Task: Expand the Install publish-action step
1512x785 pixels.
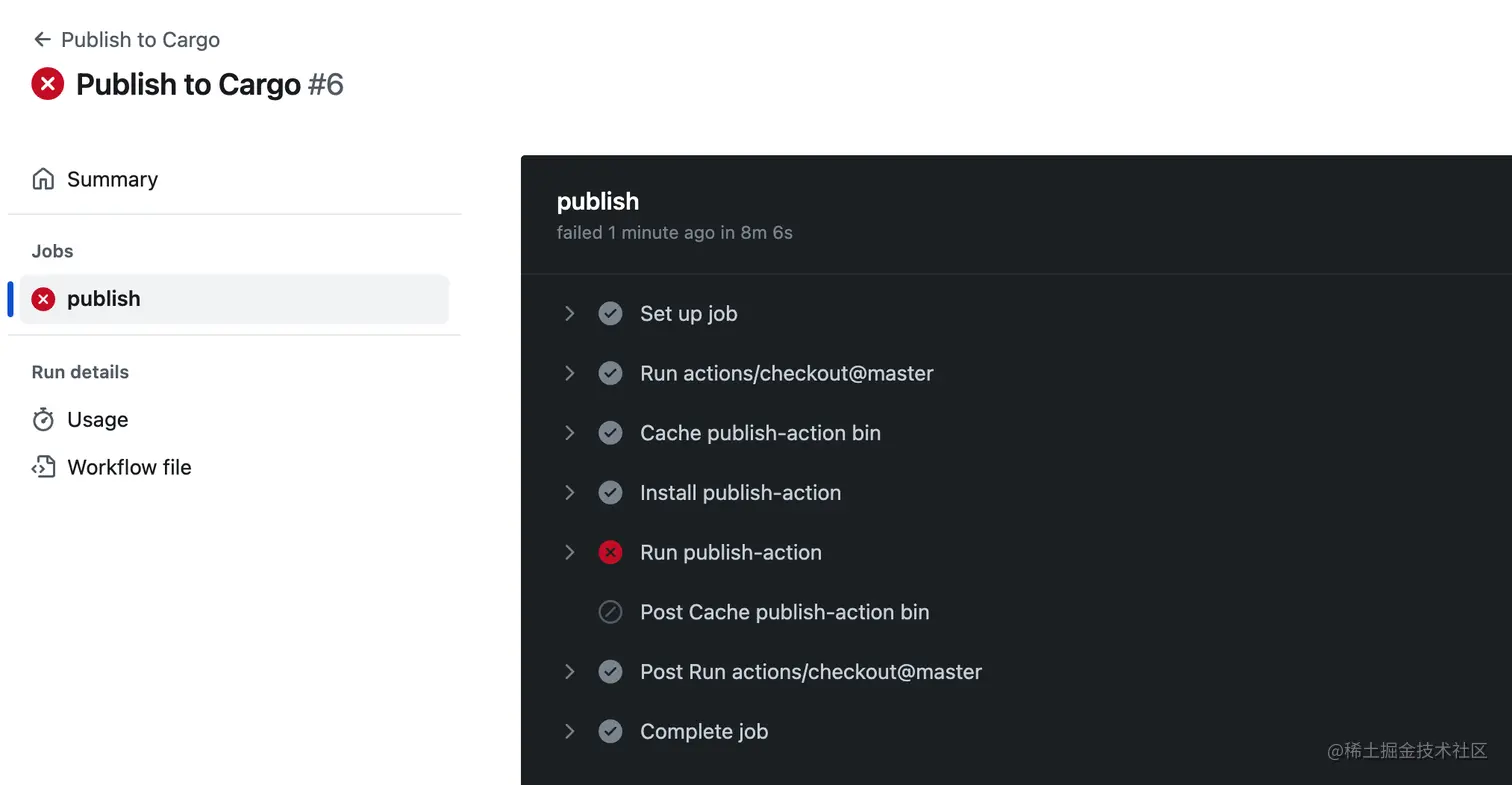Action: pyautogui.click(x=569, y=492)
